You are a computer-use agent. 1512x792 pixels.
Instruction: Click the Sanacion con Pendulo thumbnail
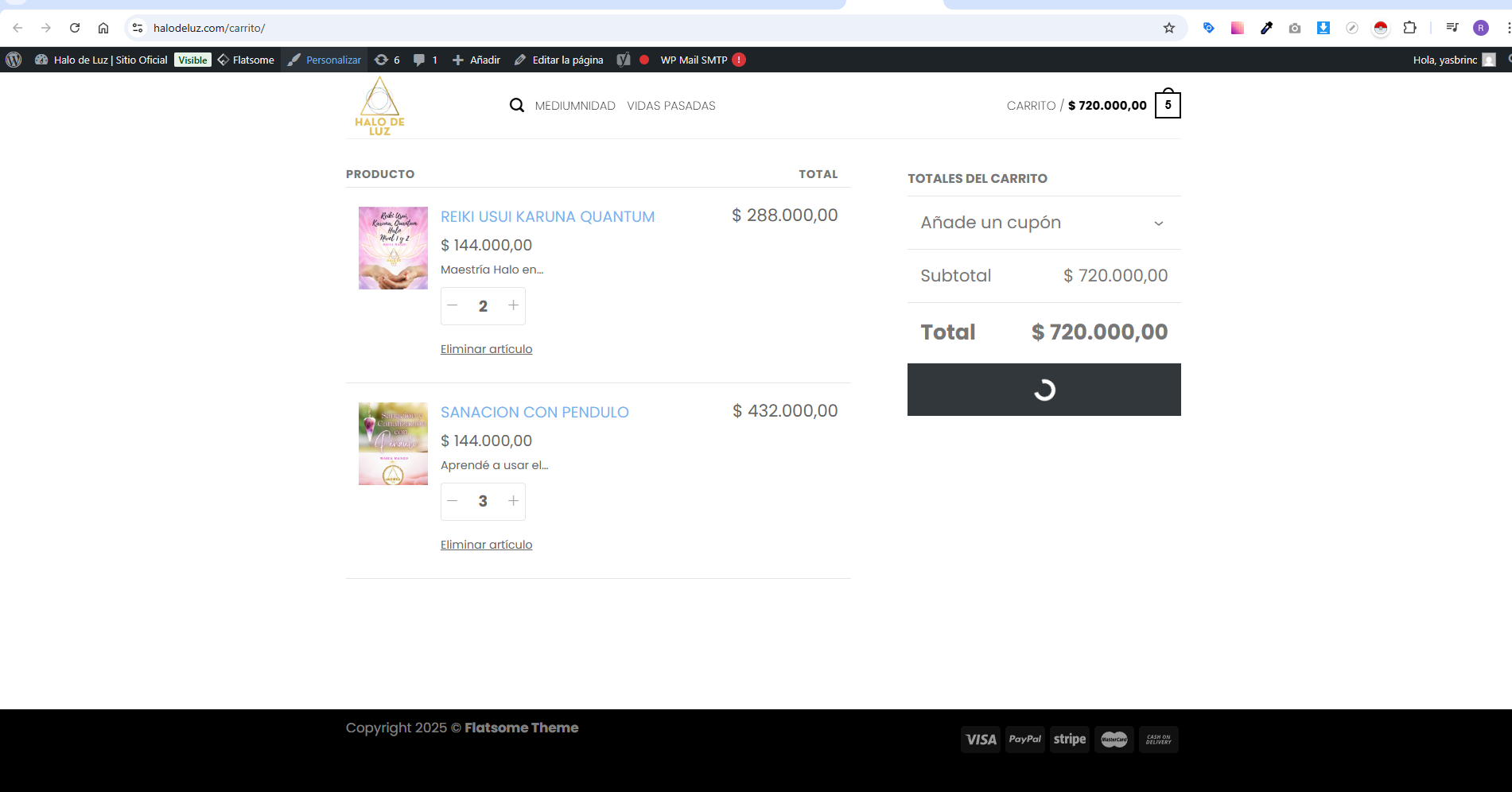tap(393, 444)
